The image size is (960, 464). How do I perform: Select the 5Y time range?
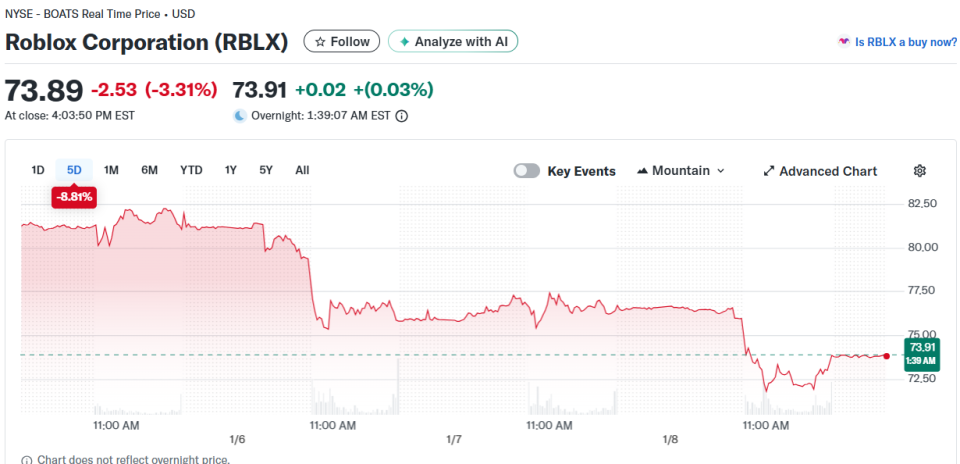(x=266, y=170)
